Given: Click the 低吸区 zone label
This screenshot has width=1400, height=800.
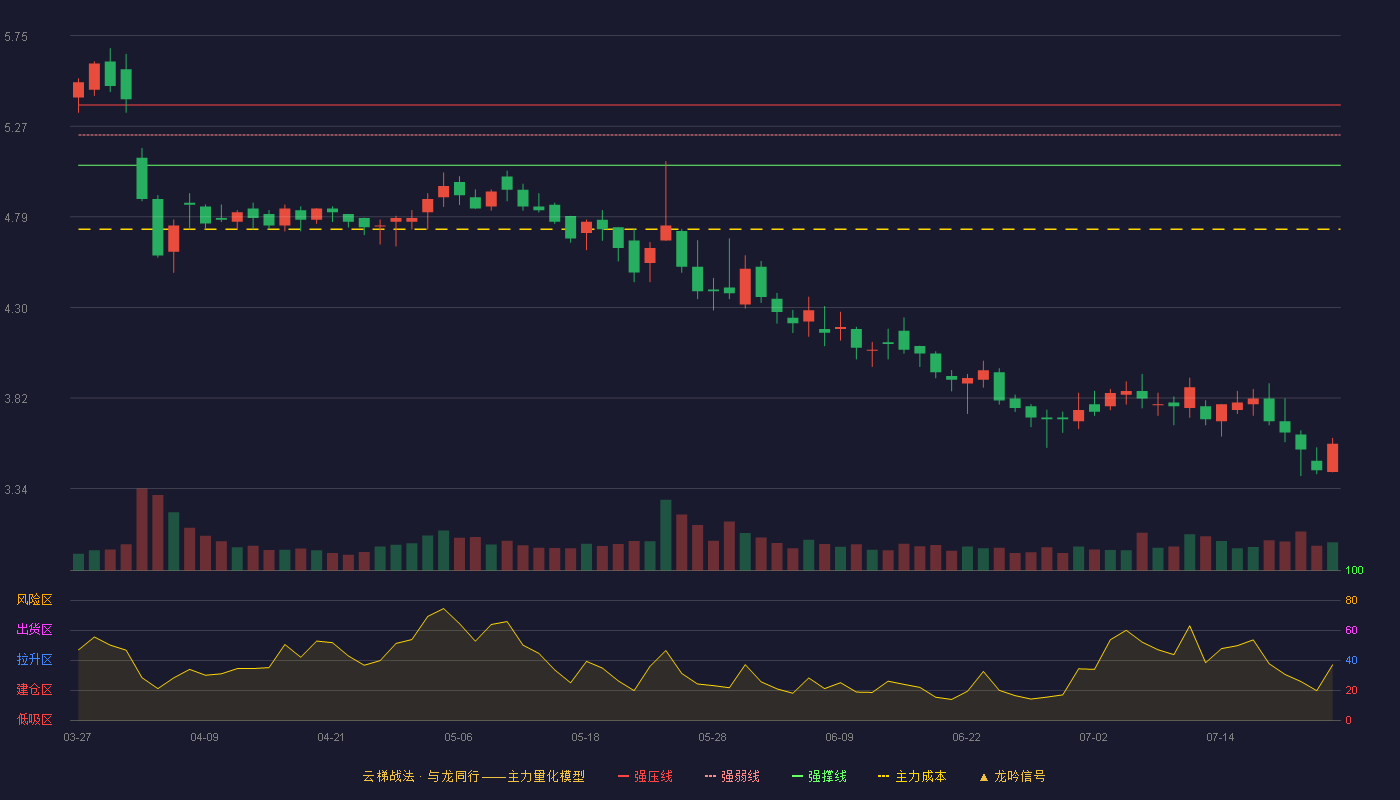Looking at the screenshot, I should pos(34,719).
